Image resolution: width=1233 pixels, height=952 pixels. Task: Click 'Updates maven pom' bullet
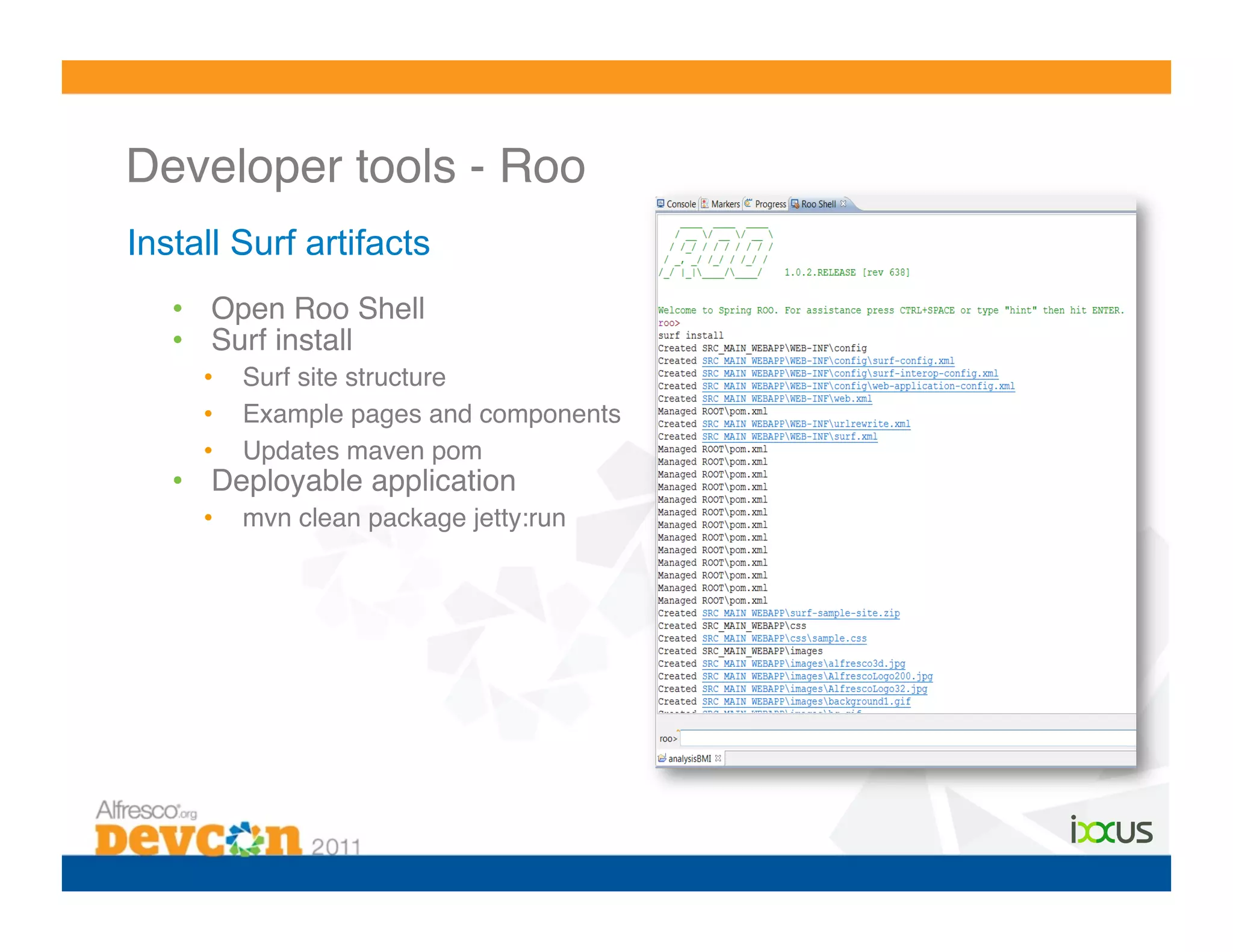tap(362, 451)
